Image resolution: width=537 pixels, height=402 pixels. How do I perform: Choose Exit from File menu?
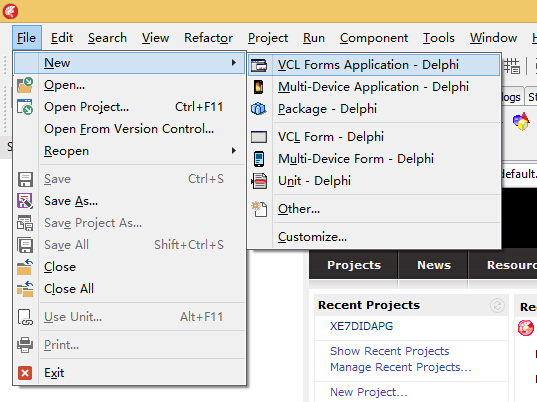tap(130, 373)
